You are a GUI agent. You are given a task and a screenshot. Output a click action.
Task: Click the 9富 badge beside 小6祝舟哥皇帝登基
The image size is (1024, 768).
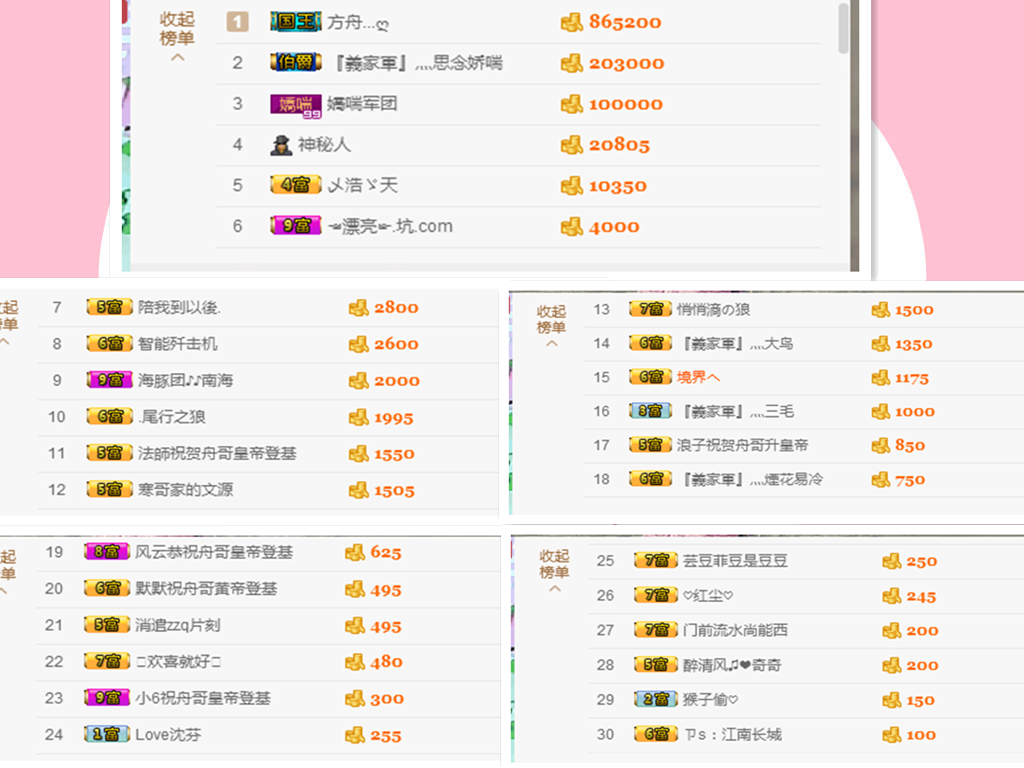click(106, 697)
